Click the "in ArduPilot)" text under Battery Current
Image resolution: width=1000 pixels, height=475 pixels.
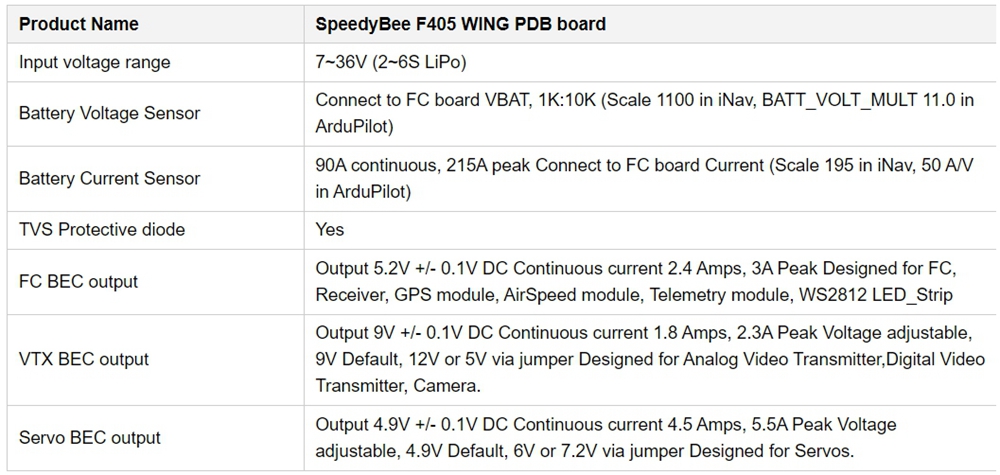(363, 191)
